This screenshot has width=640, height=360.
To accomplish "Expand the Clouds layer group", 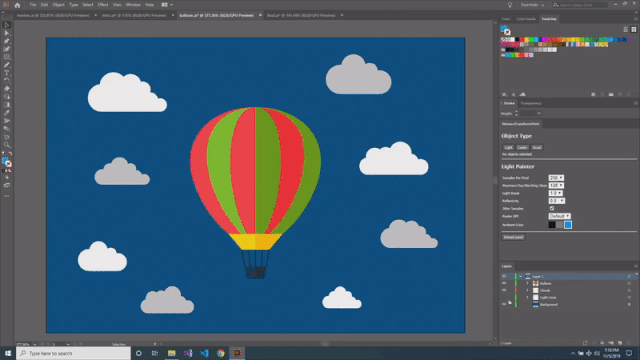I will tap(527, 290).
